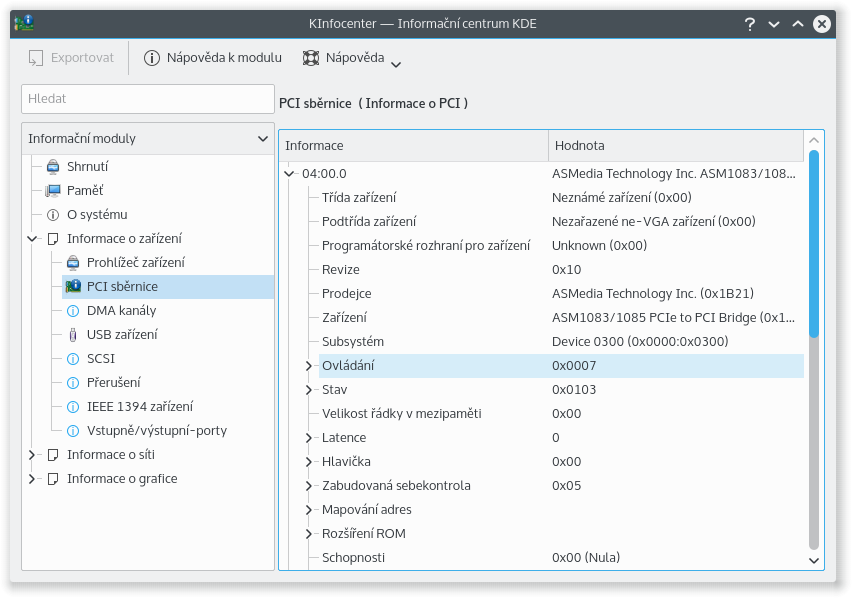The width and height of the screenshot is (852, 598).
Task: Click the Exportovat button label
Action: pyautogui.click(x=82, y=58)
